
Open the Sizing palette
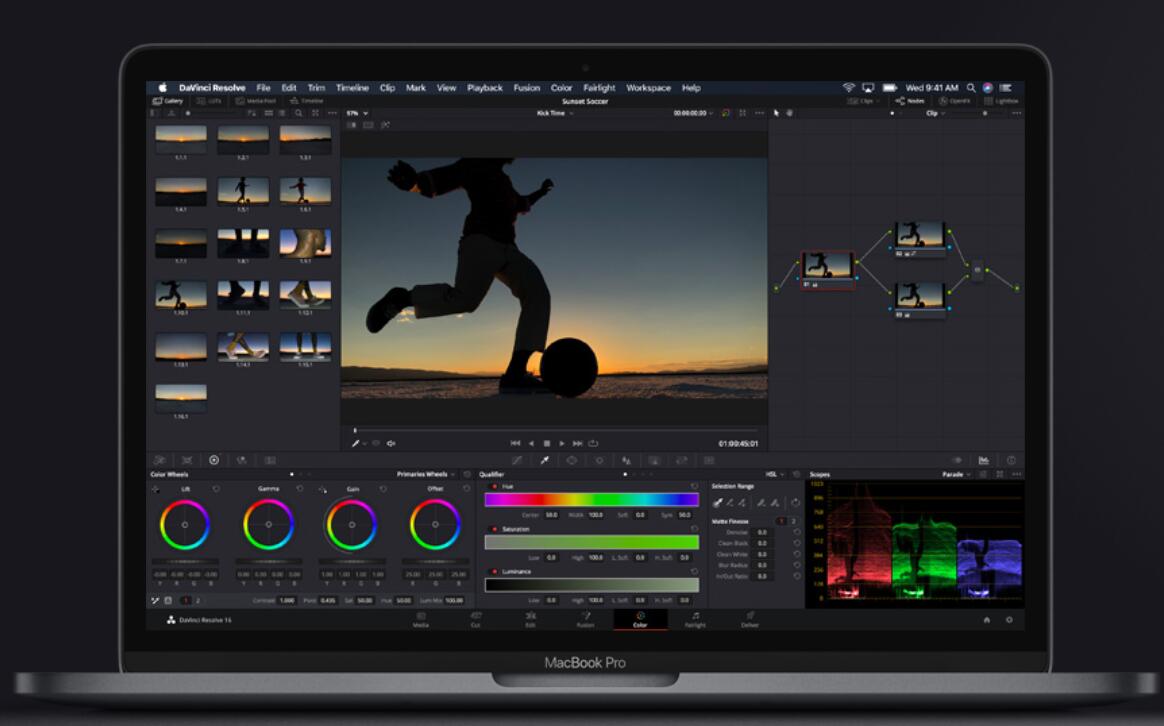681,460
